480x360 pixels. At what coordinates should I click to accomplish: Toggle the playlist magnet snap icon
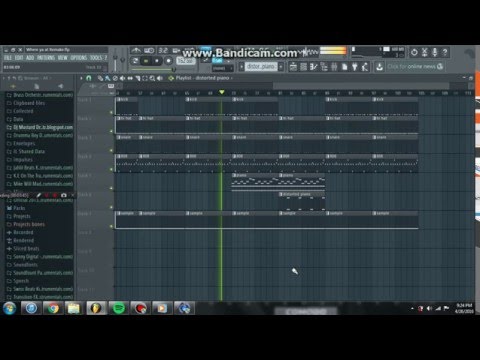tap(89, 78)
